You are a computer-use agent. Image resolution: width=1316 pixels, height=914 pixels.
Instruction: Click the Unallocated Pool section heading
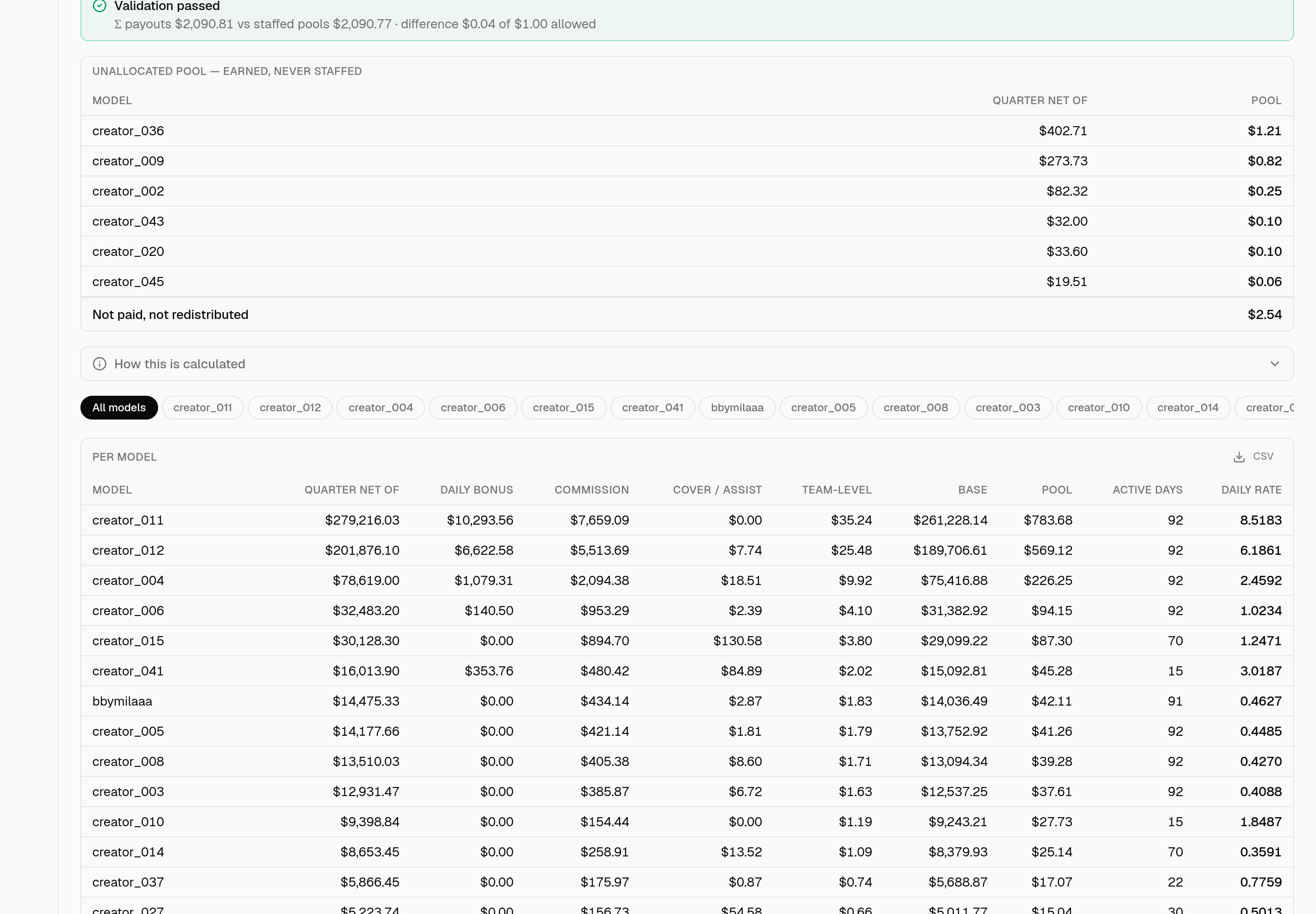(228, 72)
